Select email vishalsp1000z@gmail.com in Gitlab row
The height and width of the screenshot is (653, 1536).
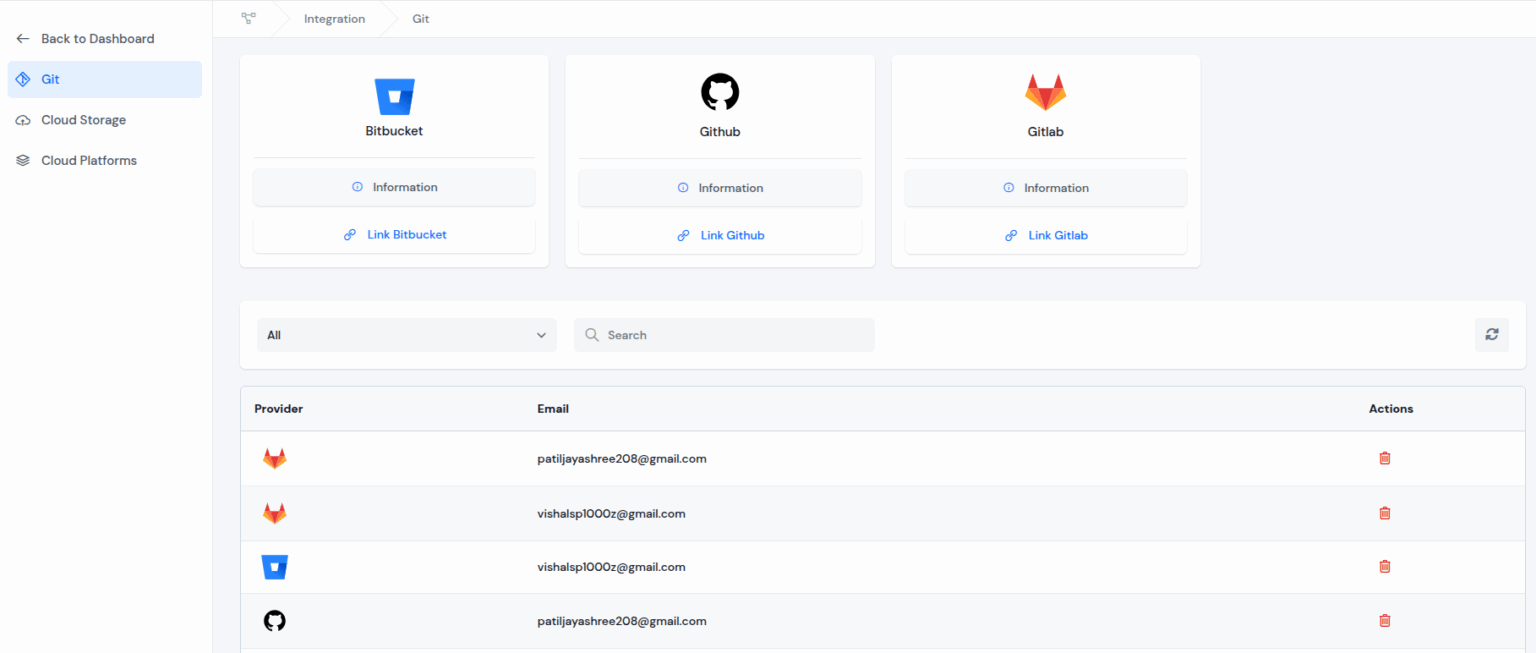[611, 514]
